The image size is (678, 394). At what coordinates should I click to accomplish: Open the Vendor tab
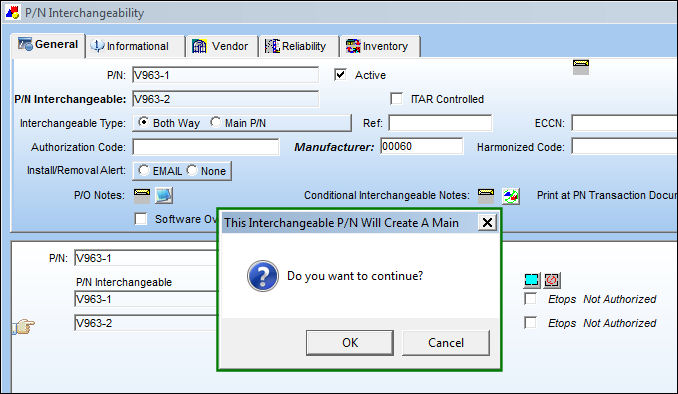pyautogui.click(x=221, y=46)
